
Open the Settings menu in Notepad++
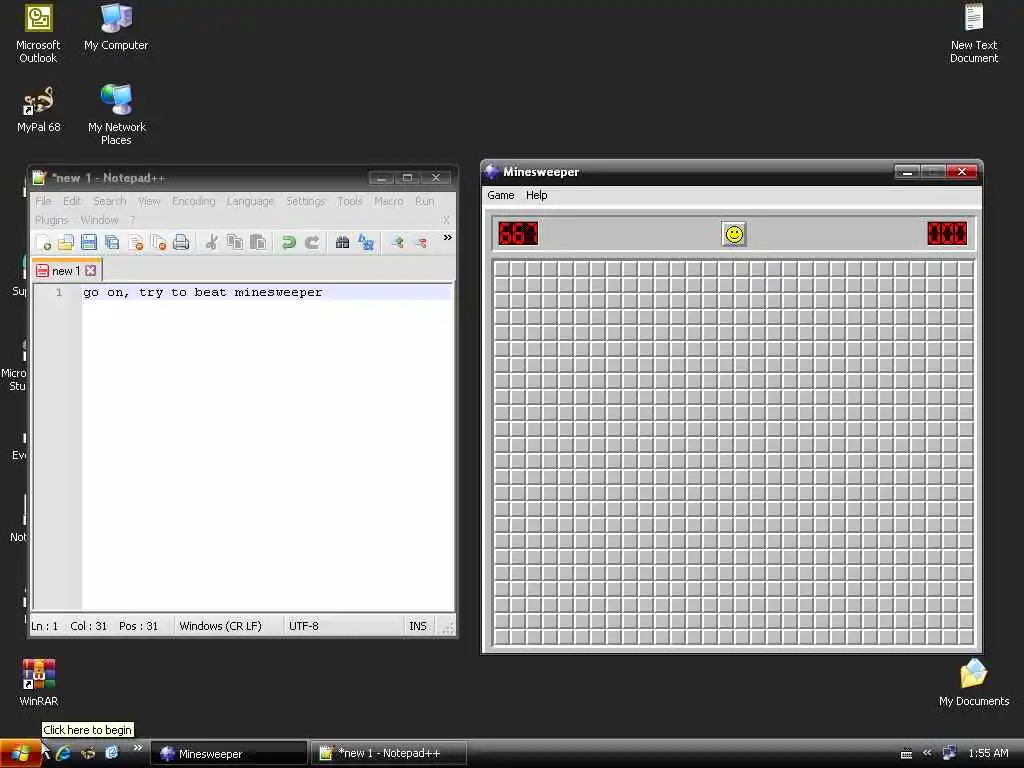coord(305,201)
